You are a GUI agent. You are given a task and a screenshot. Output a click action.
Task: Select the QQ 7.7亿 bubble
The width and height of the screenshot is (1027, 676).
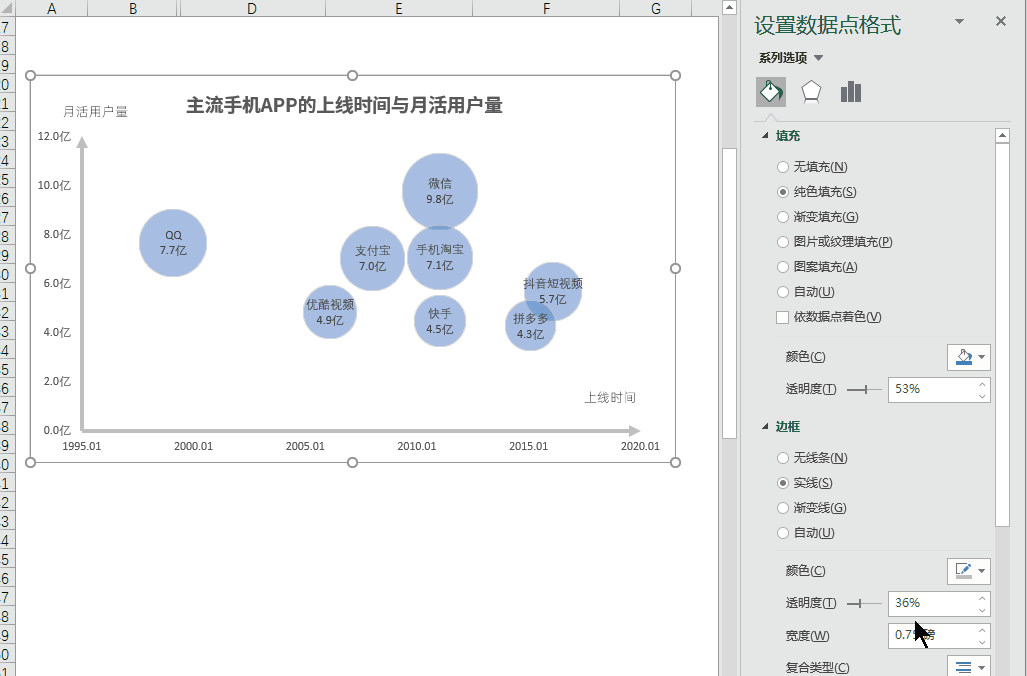click(173, 243)
